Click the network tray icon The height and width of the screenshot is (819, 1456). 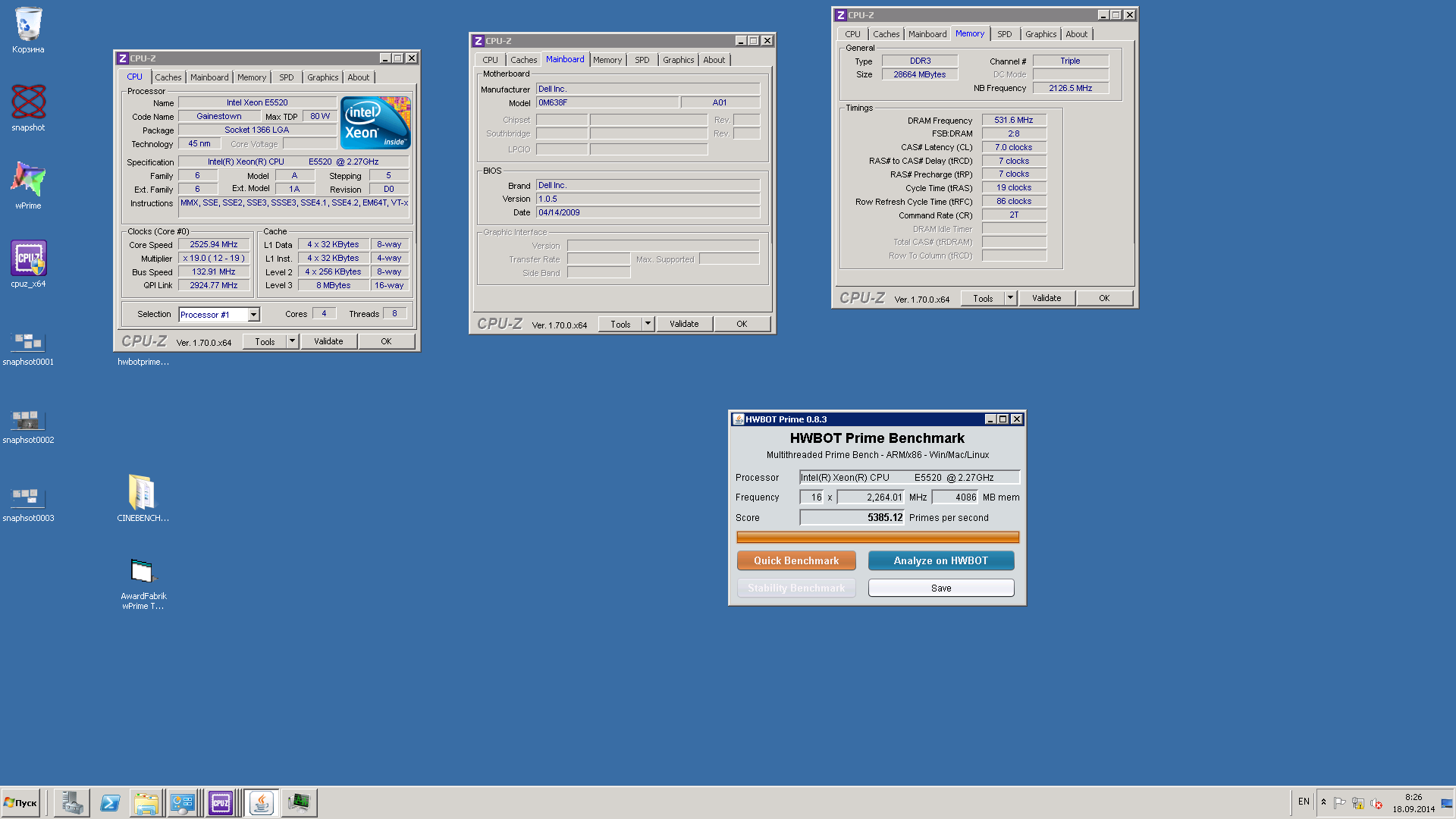pyautogui.click(x=1358, y=803)
